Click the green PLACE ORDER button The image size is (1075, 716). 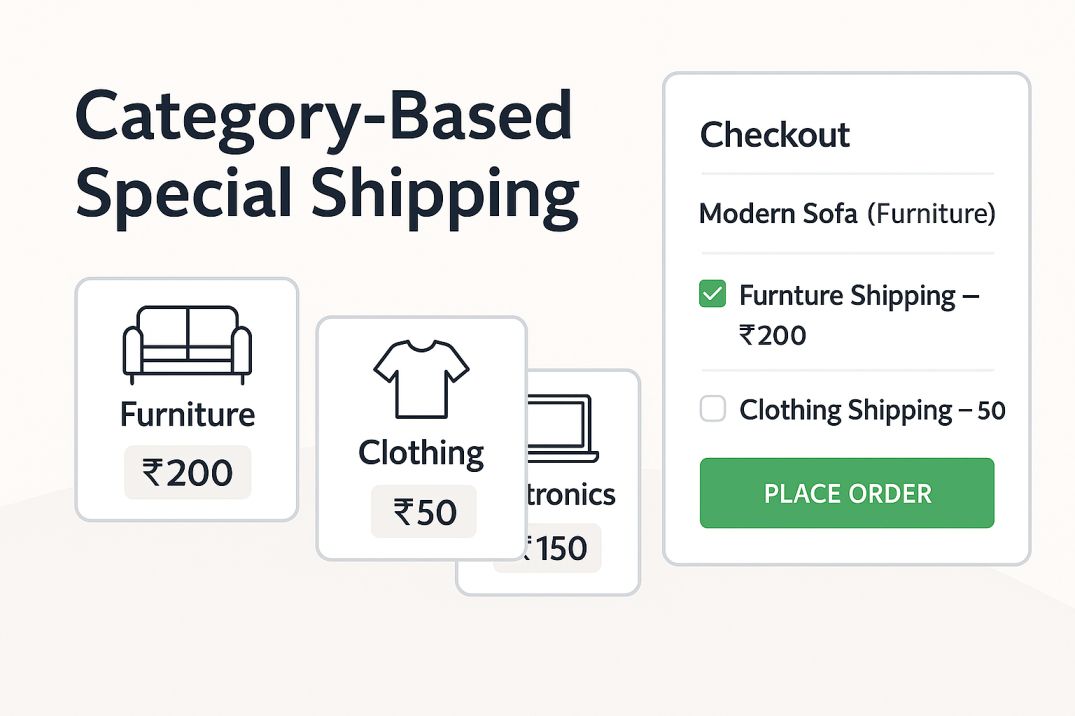847,493
